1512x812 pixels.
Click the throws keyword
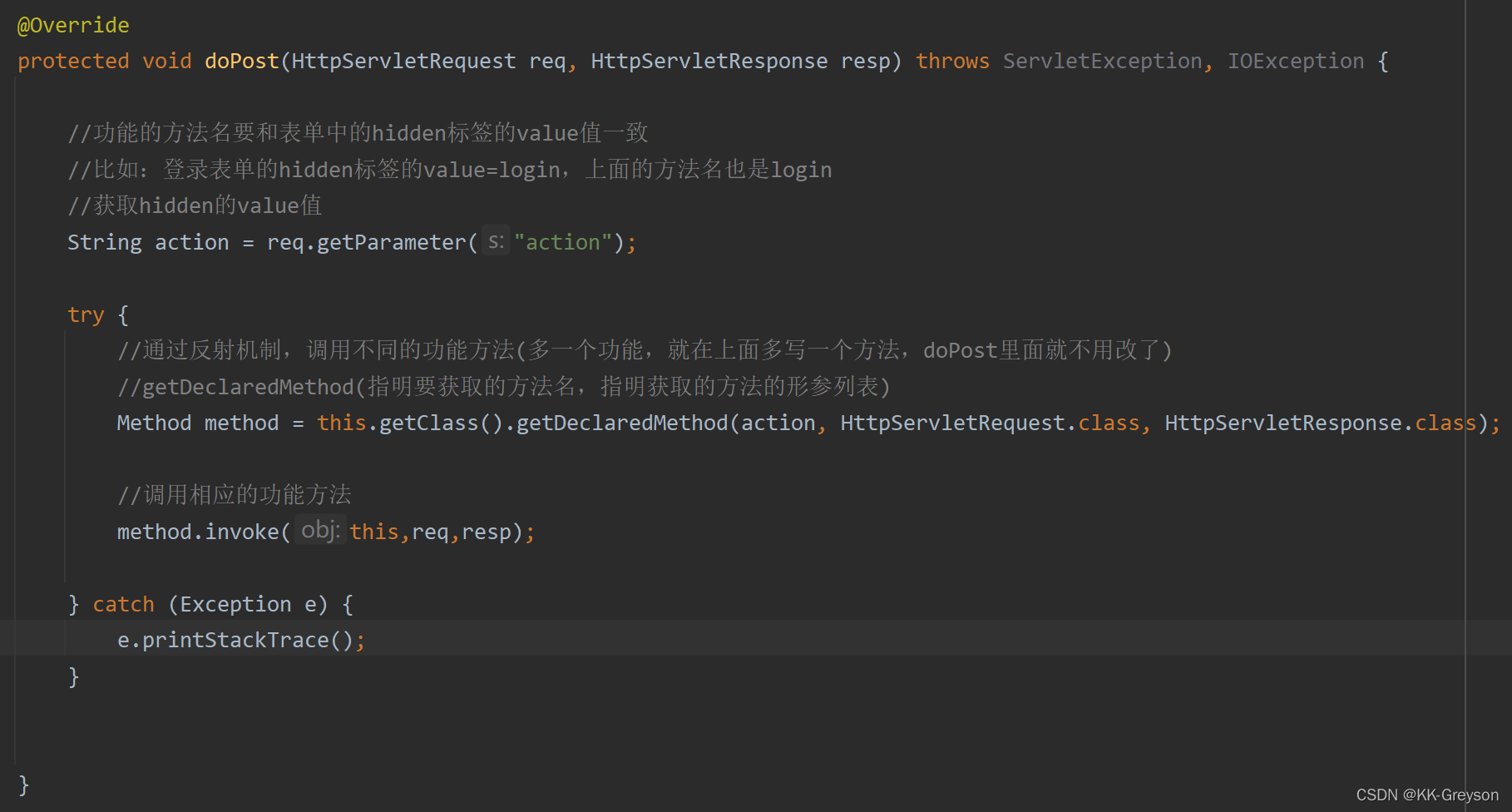952,62
